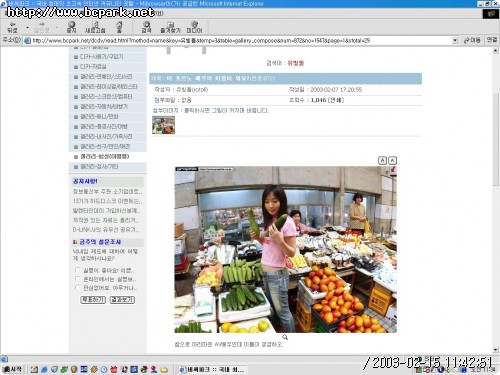Expand the address bar dropdown arrow
This screenshot has height=375, width=500.
pyautogui.click(x=455, y=40)
